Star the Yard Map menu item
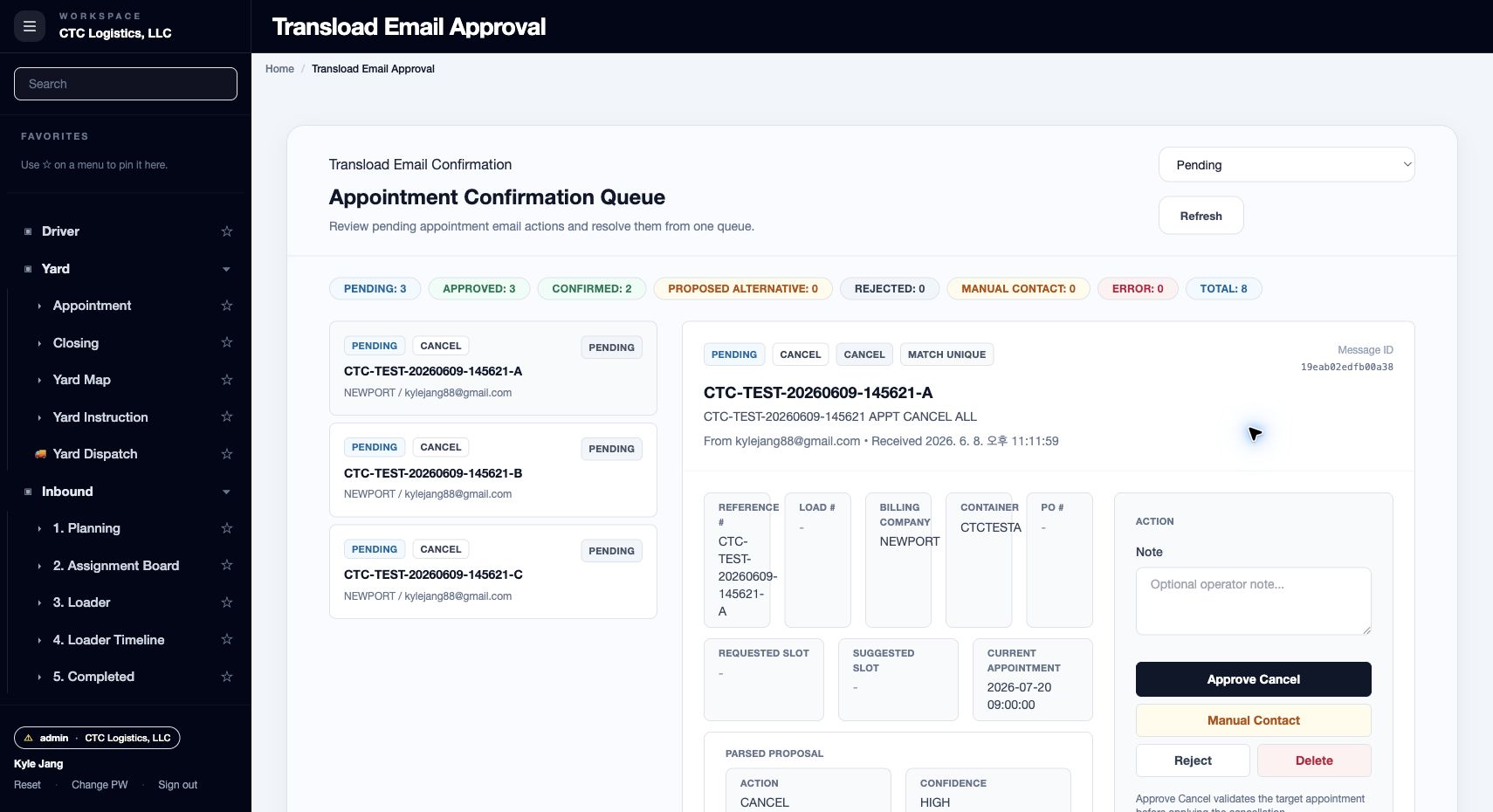This screenshot has height=812, width=1493. point(227,380)
